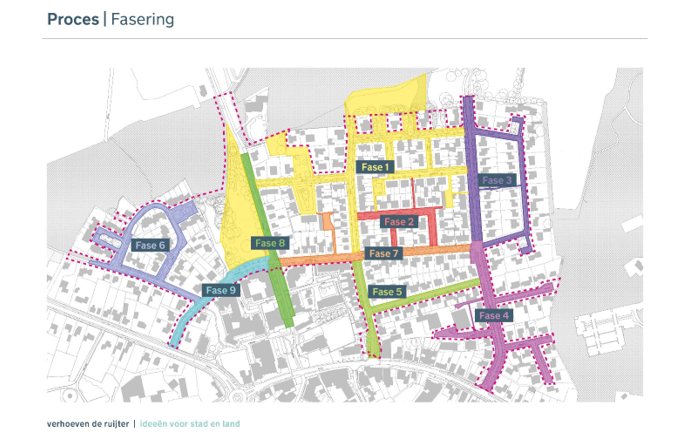Select the Fase 3 label
683x435 pixels.
(x=496, y=180)
